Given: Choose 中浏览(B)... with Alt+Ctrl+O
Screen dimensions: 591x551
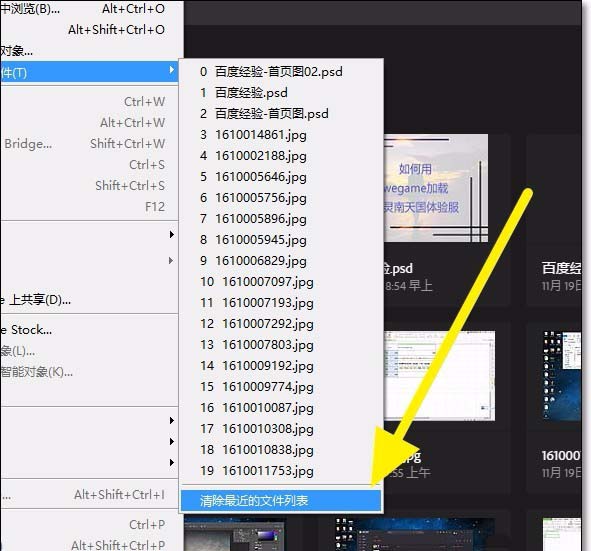Looking at the screenshot, I should point(89,9).
